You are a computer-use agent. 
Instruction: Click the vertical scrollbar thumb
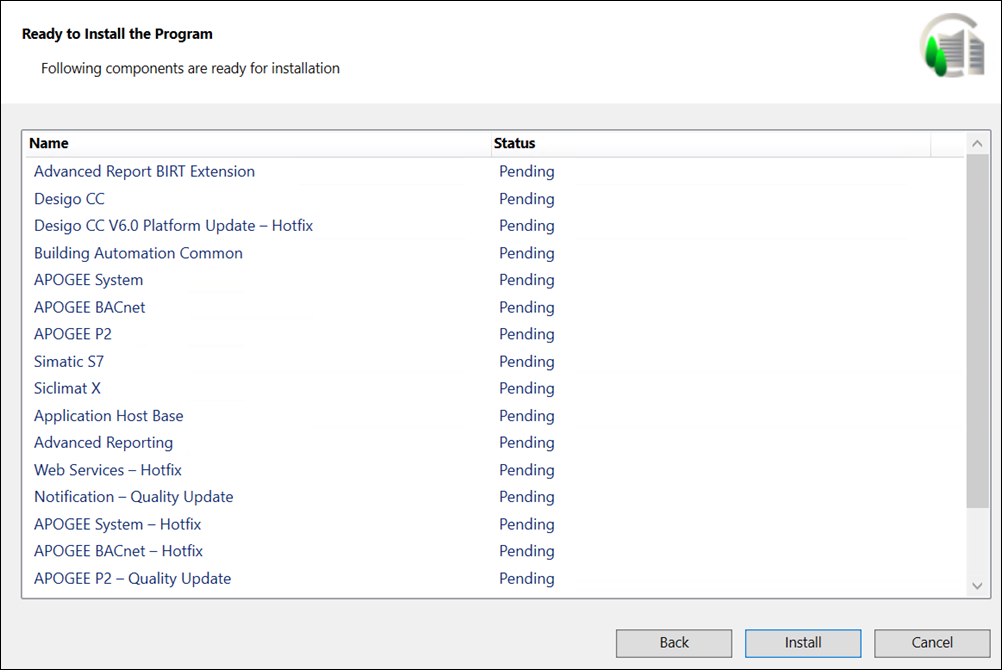(x=977, y=330)
